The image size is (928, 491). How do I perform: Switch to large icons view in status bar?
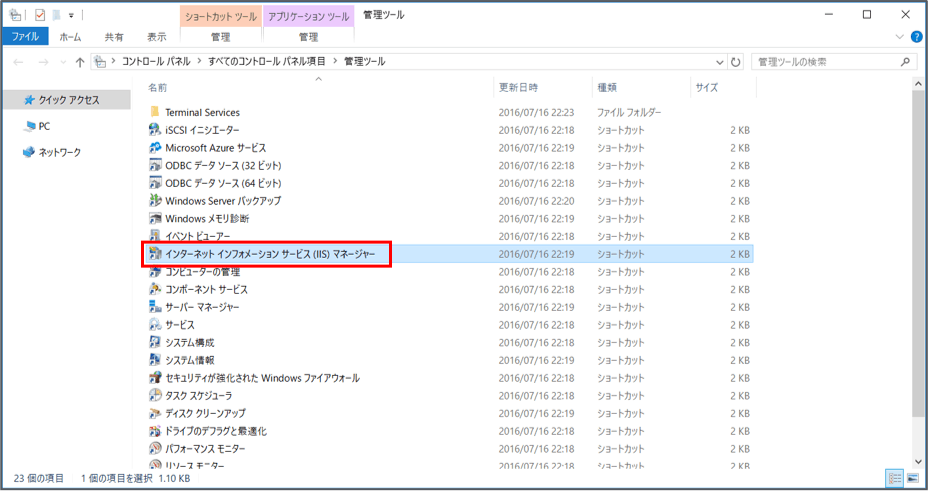(x=911, y=479)
